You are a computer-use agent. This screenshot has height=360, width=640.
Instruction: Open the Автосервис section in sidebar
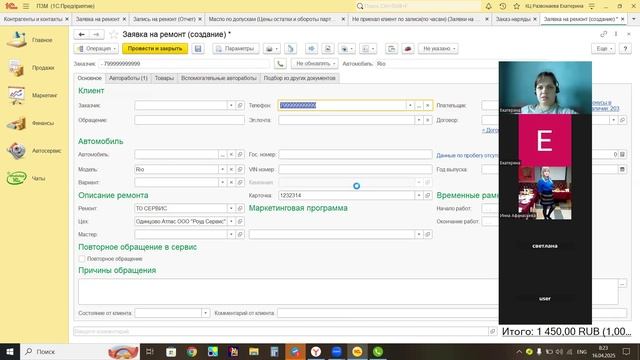[34, 151]
